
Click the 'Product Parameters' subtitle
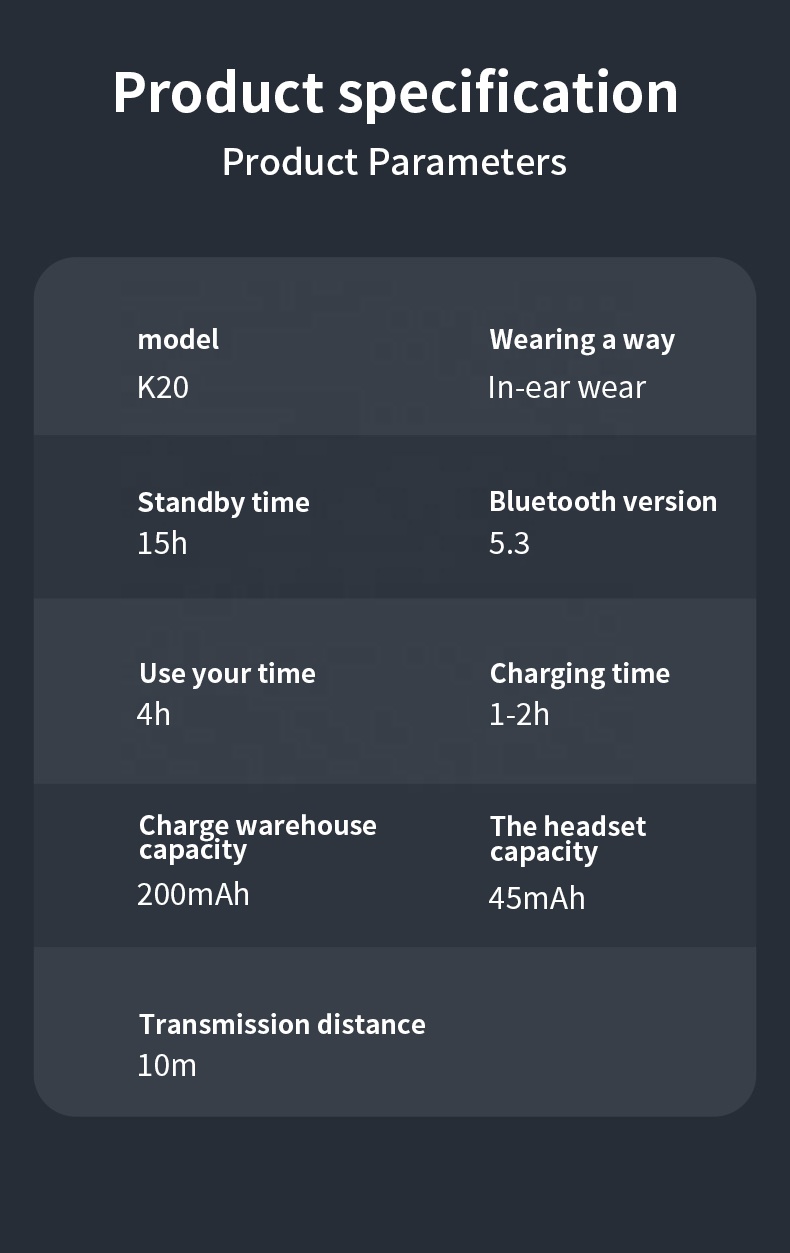click(x=394, y=162)
